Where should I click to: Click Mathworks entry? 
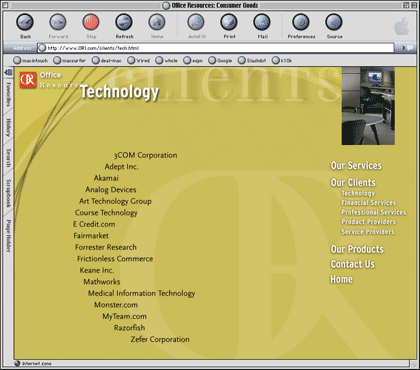(102, 282)
